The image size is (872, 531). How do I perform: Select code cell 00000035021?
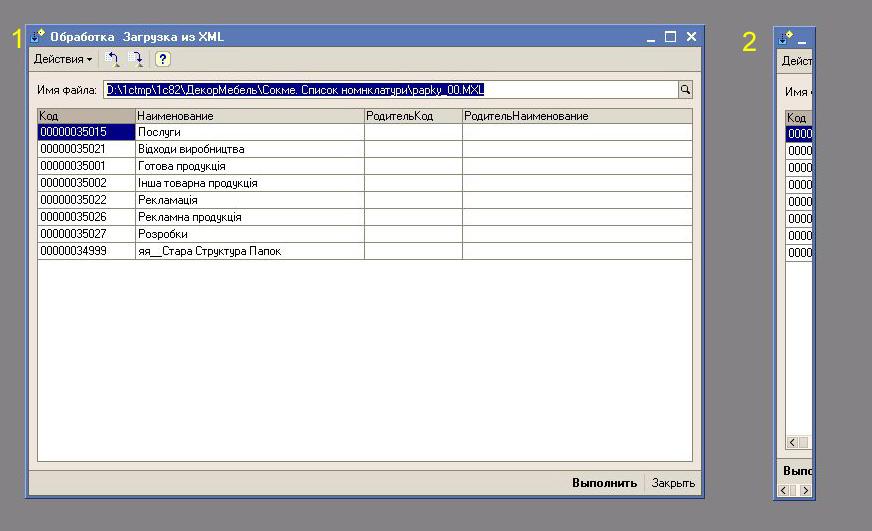click(86, 149)
